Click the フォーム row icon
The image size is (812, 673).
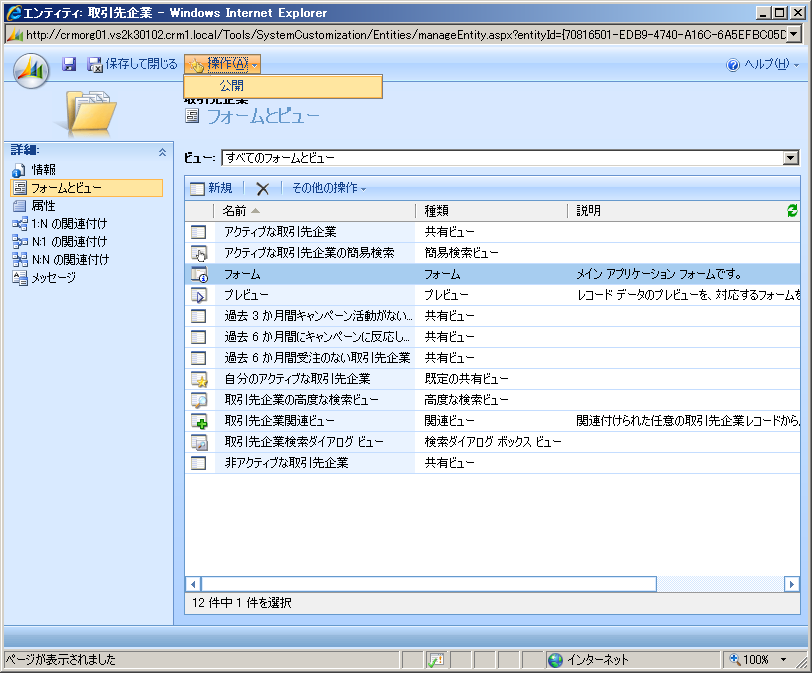click(199, 274)
